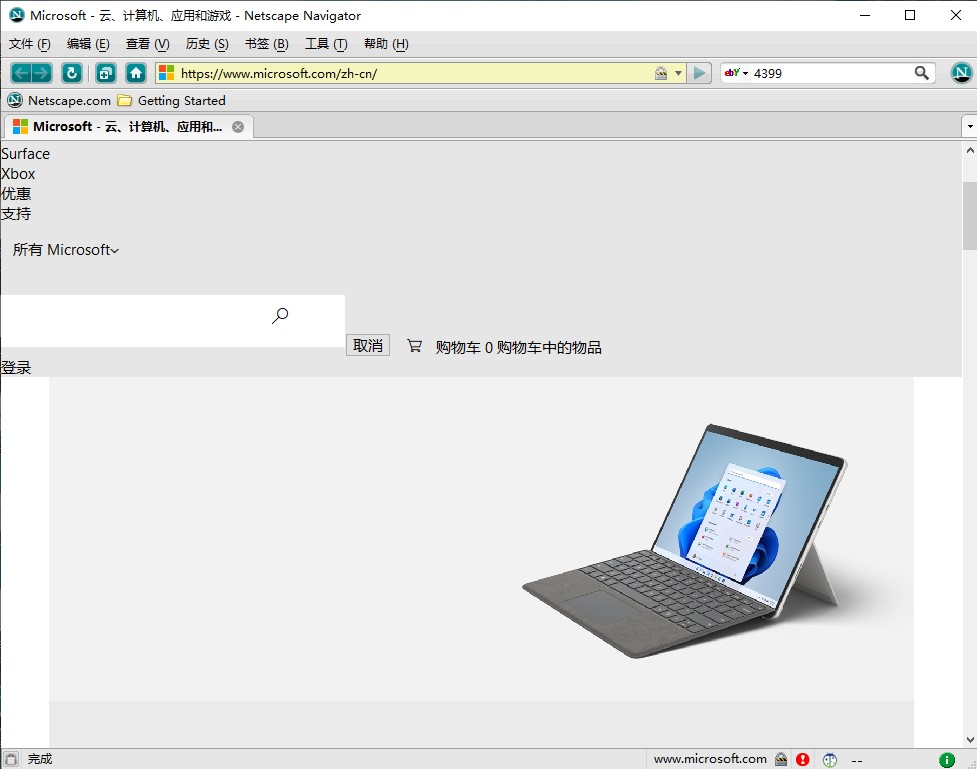
Task: Close the Microsoft tab
Action: tap(238, 127)
